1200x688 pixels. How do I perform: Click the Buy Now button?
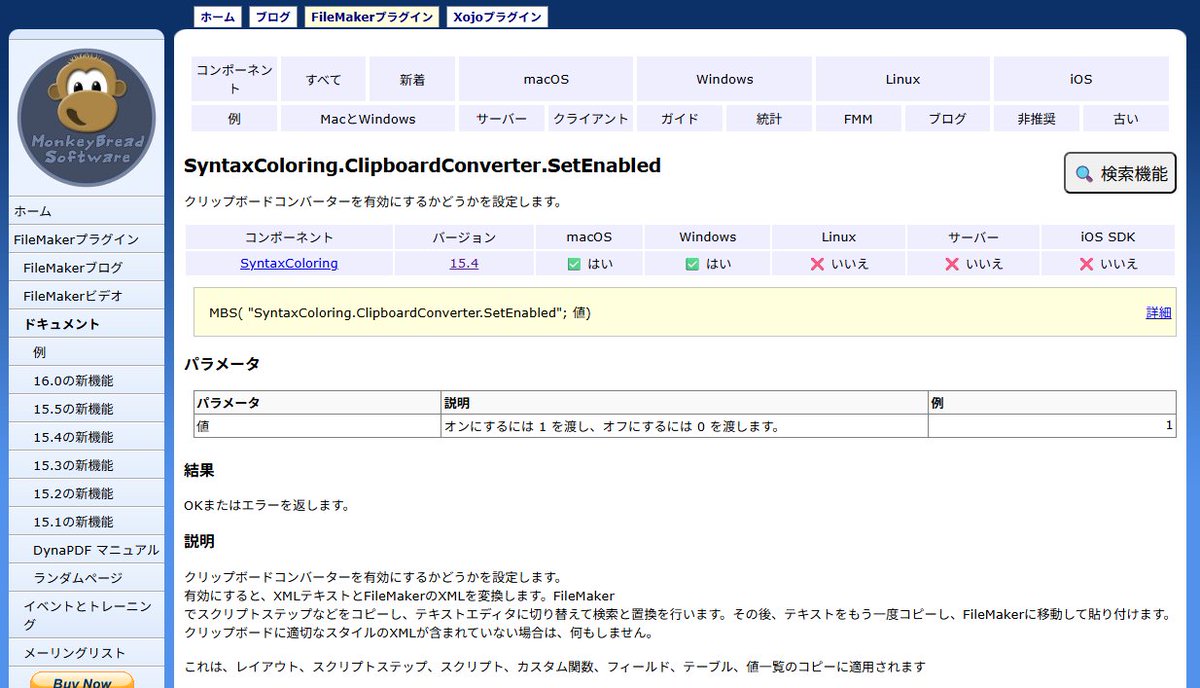82,680
